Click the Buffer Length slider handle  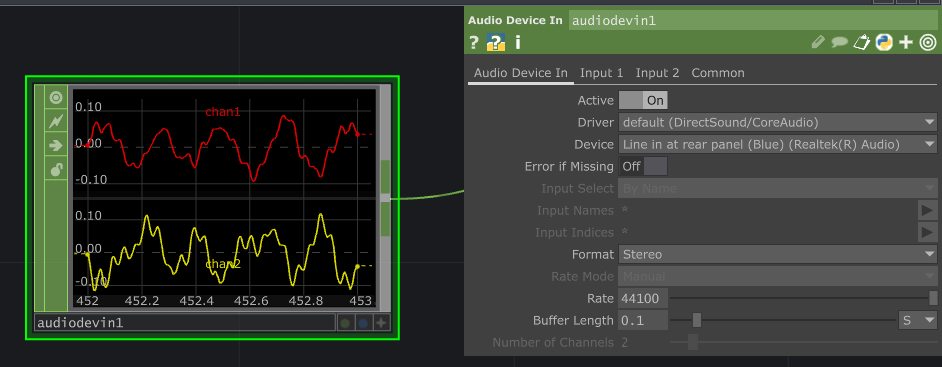click(x=697, y=320)
